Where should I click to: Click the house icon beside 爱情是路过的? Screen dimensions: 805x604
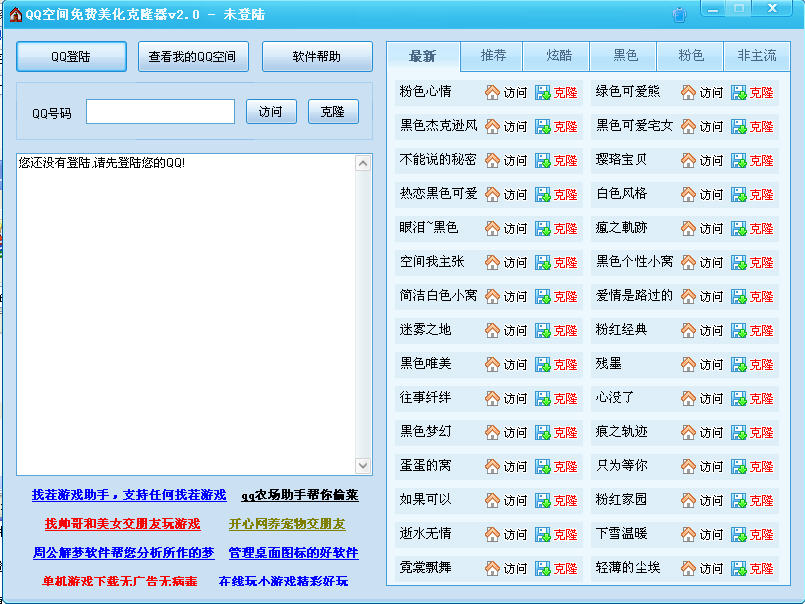click(x=688, y=296)
